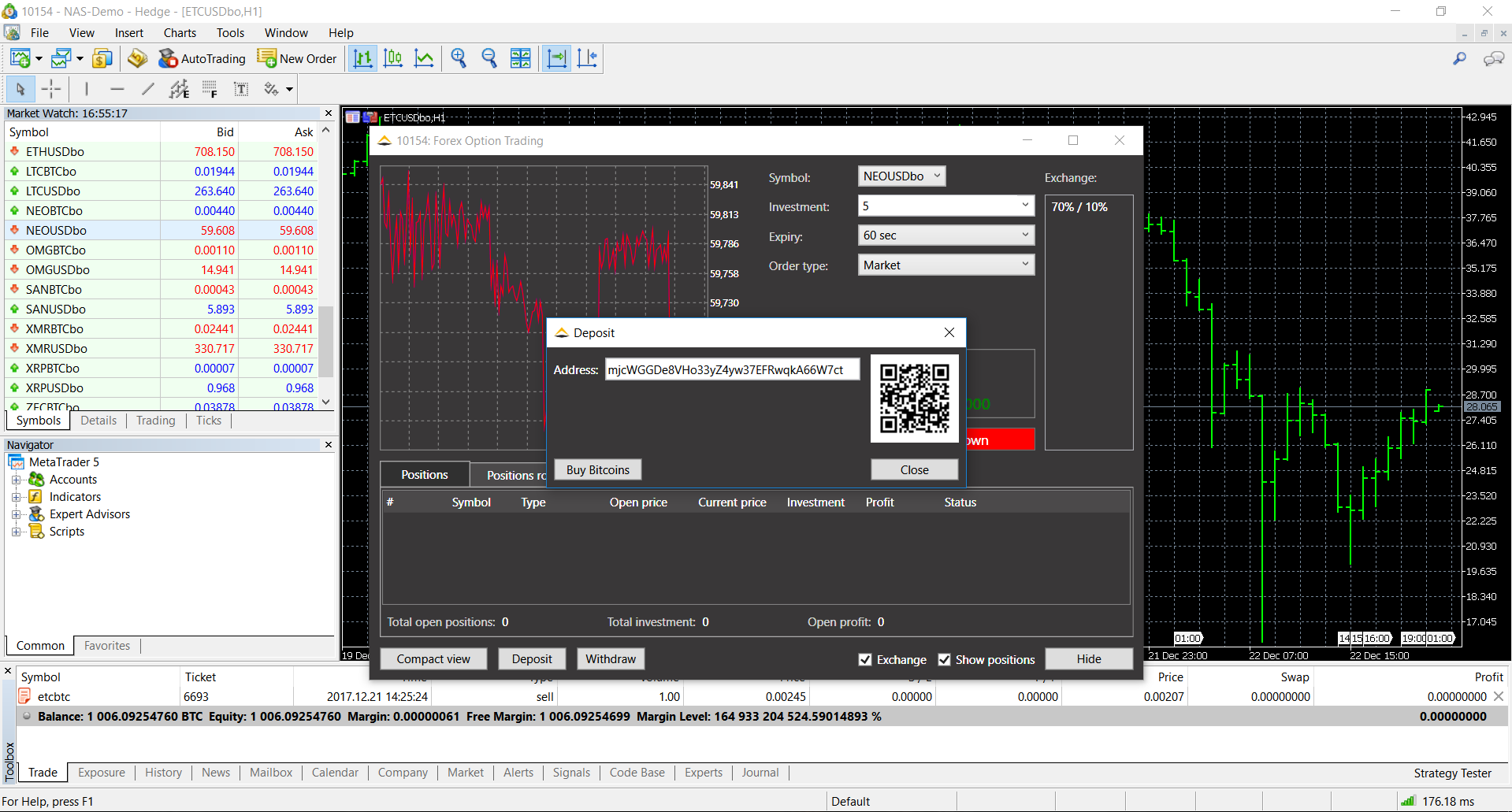Uncheck the Exchange checkbox
Image resolution: width=1512 pixels, height=812 pixels.
865,660
